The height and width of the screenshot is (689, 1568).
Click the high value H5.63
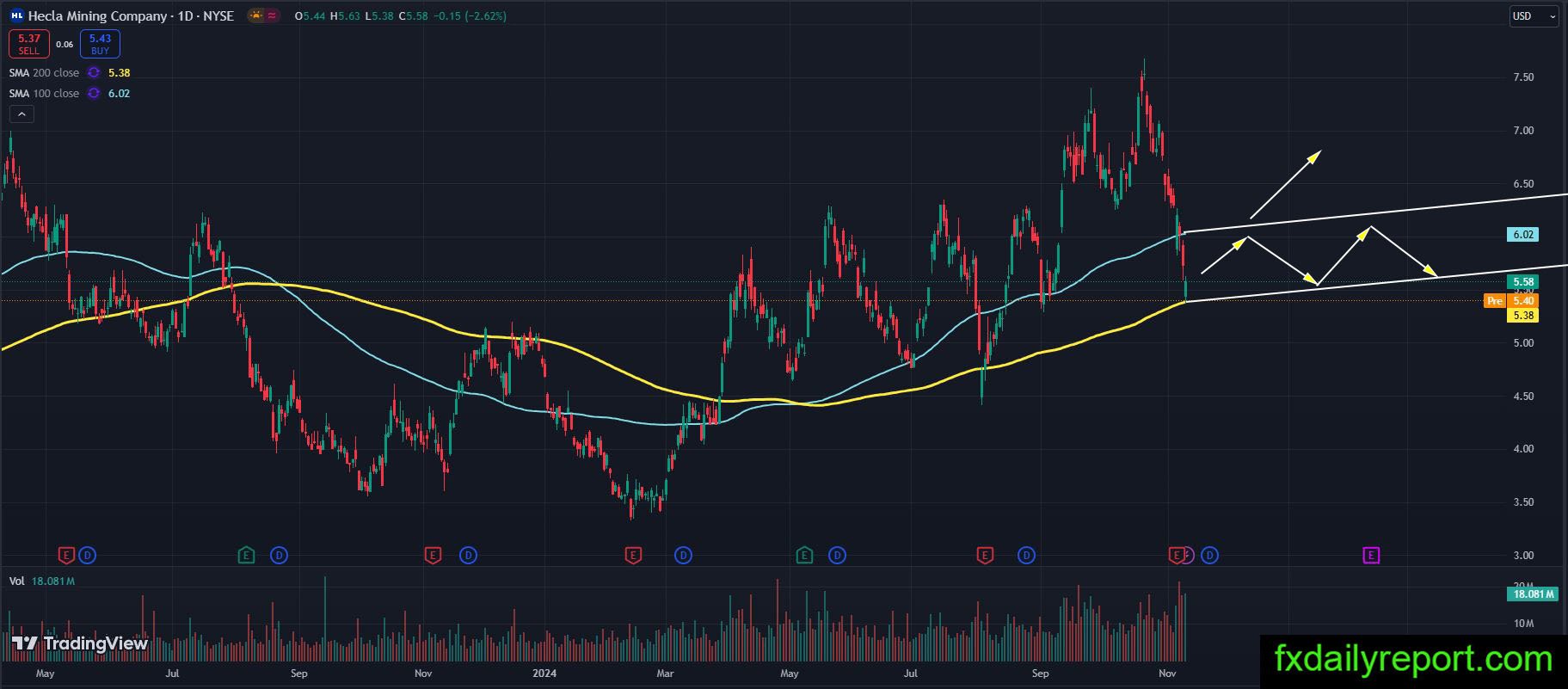[x=345, y=16]
